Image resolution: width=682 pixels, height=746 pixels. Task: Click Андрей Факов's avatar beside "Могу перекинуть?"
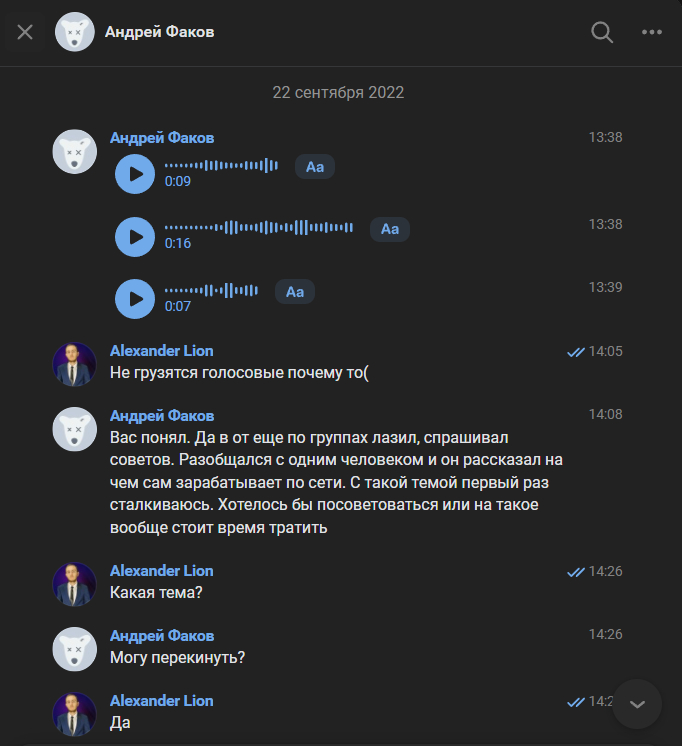pyautogui.click(x=74, y=649)
